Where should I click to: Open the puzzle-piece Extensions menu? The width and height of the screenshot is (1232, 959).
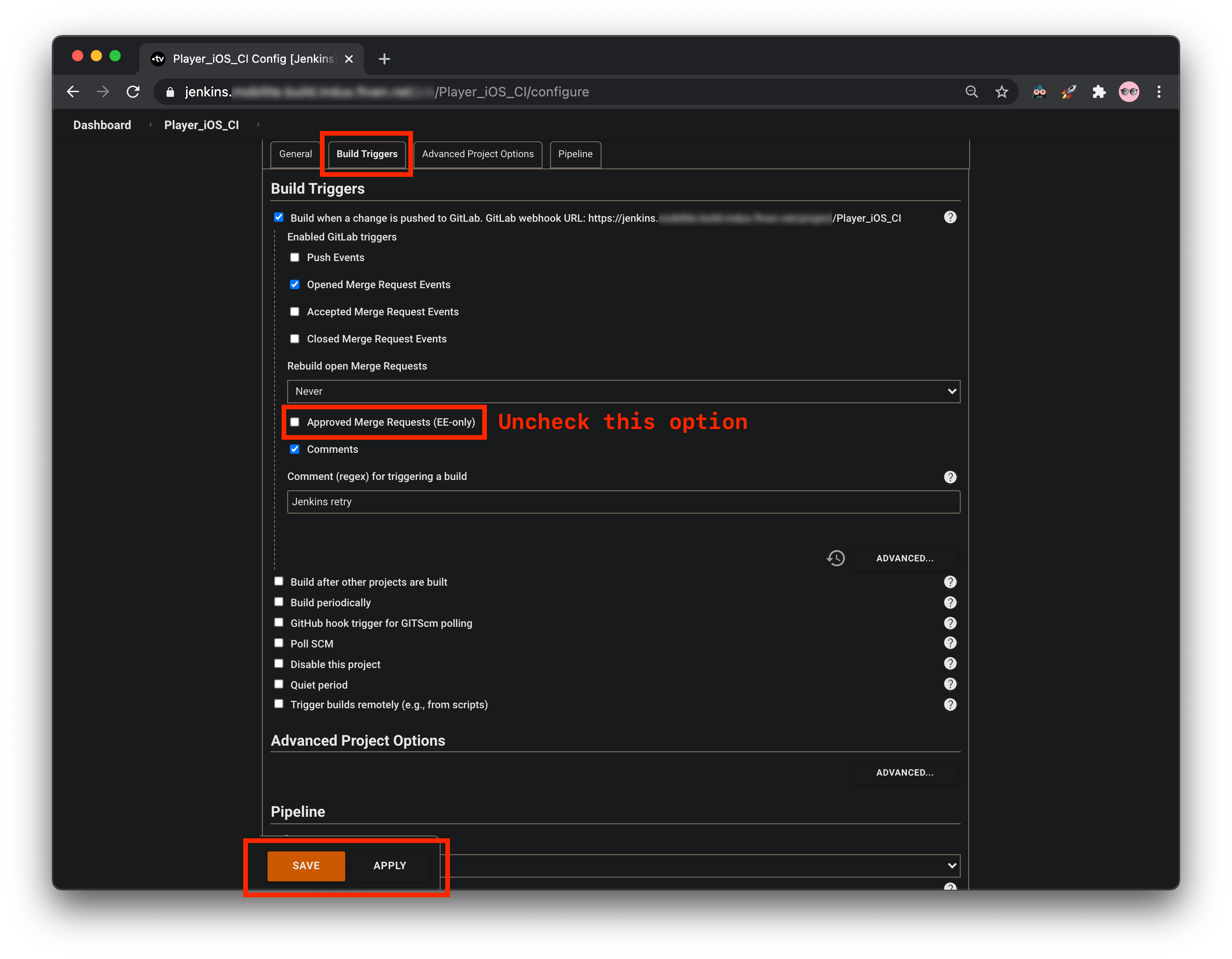click(1099, 92)
